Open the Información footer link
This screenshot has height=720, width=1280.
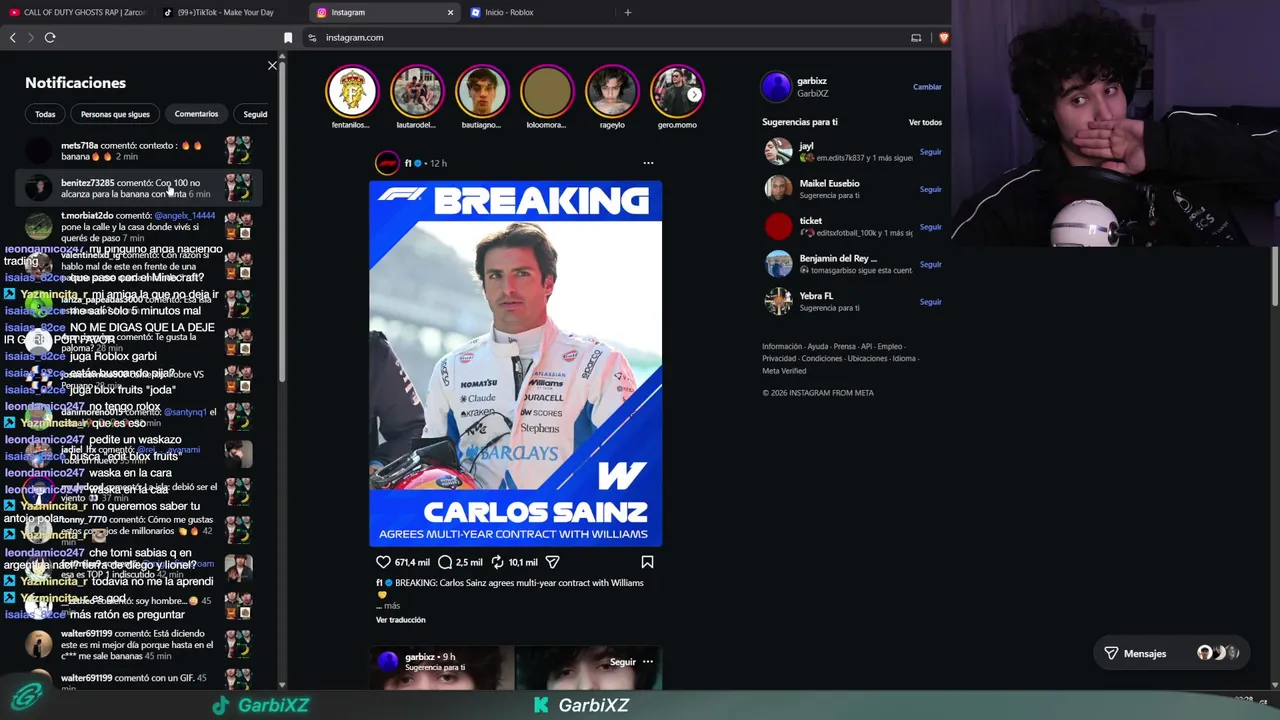click(x=782, y=347)
